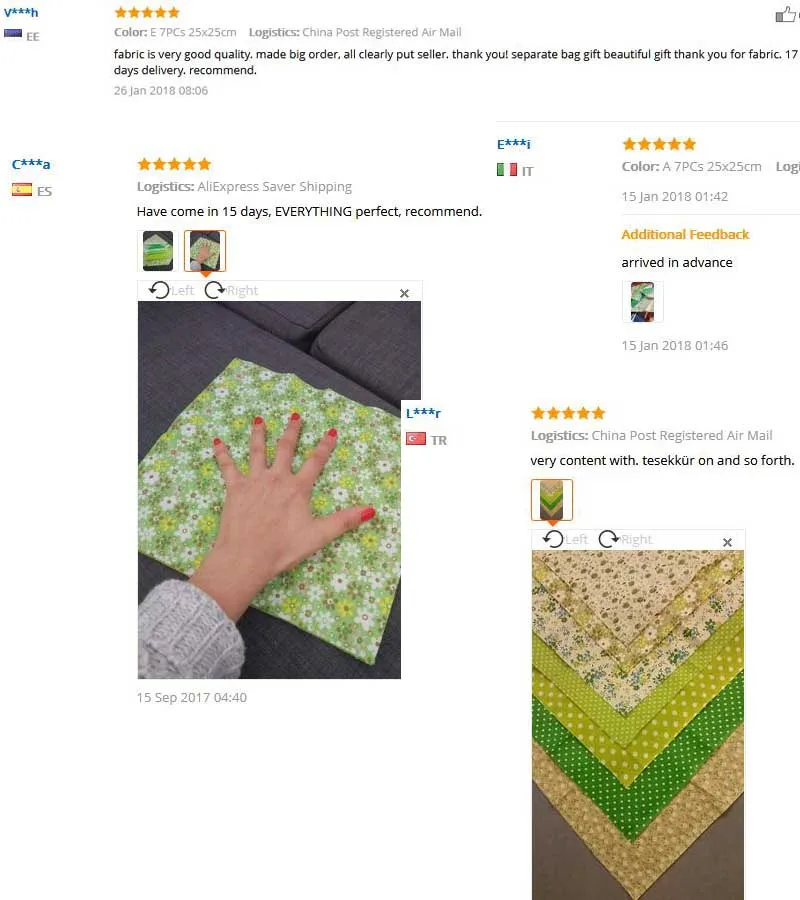Open reviewer E***i's profile
The width and height of the screenshot is (800, 900).
click(x=514, y=144)
